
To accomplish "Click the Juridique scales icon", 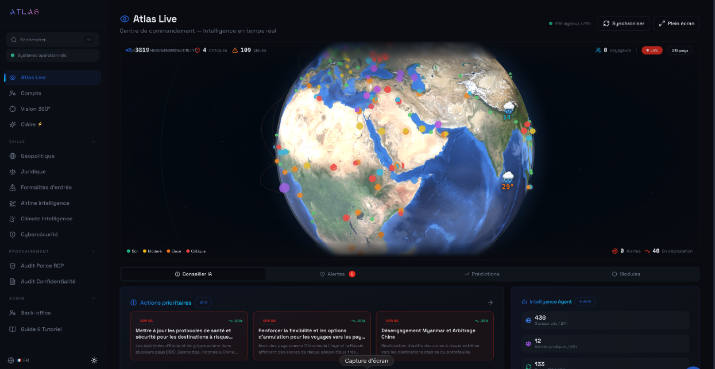I will [13, 172].
